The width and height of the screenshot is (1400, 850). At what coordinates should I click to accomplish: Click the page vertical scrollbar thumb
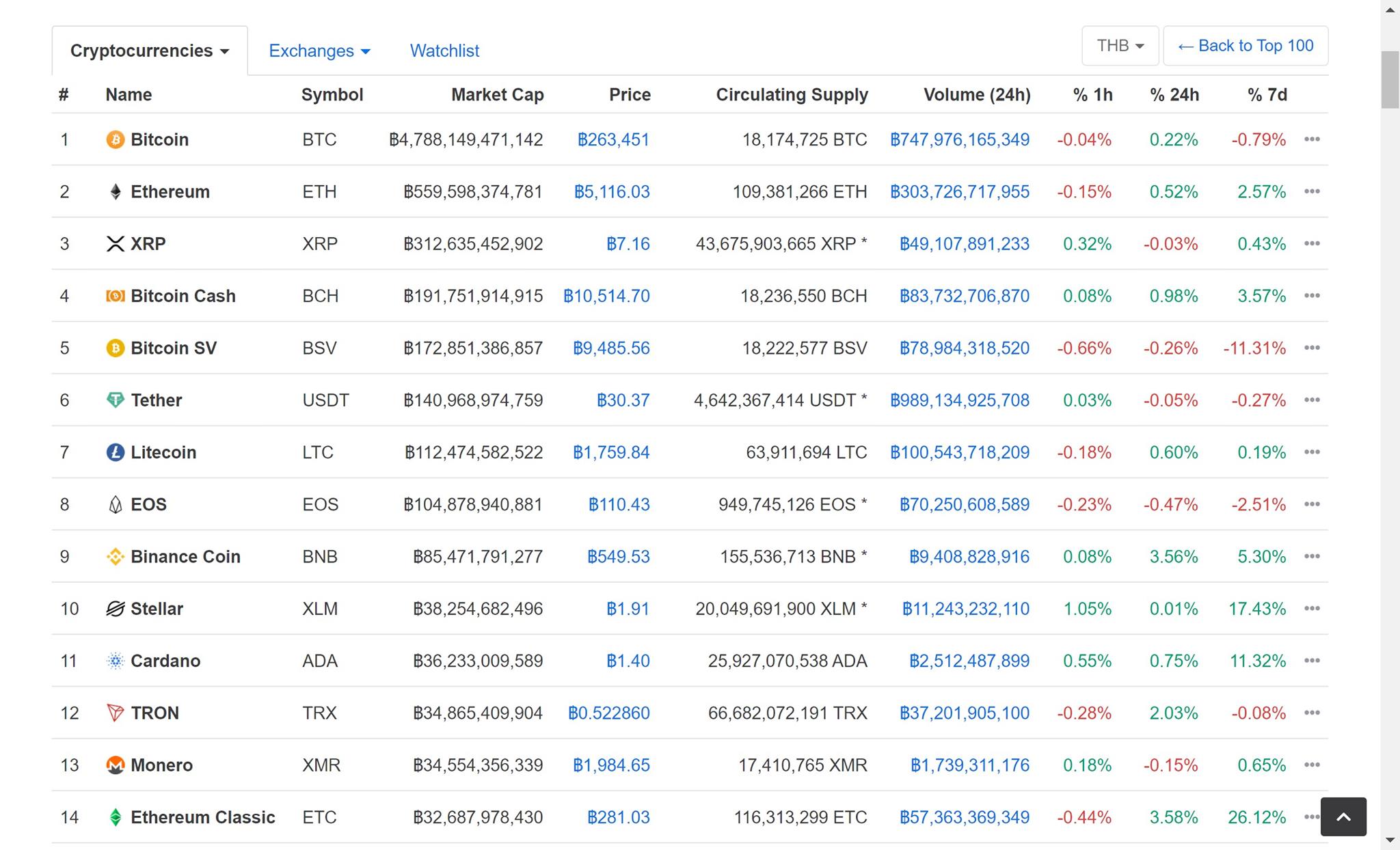pyautogui.click(x=1390, y=79)
